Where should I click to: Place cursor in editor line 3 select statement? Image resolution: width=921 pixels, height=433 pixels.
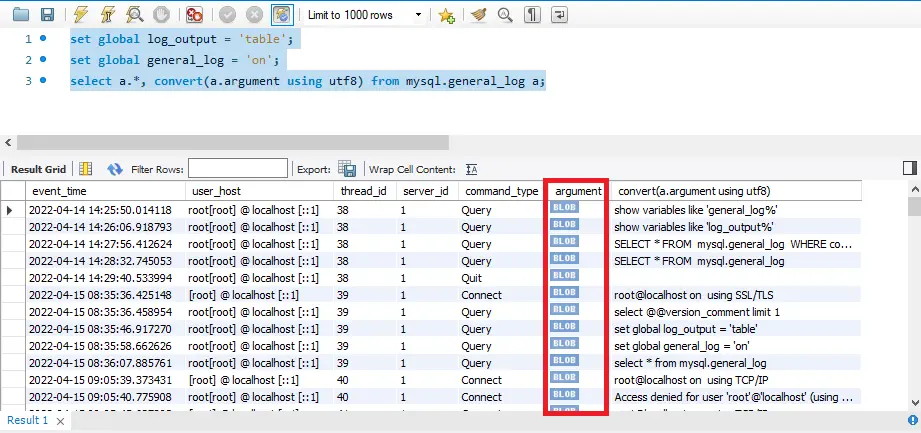[x=308, y=81]
